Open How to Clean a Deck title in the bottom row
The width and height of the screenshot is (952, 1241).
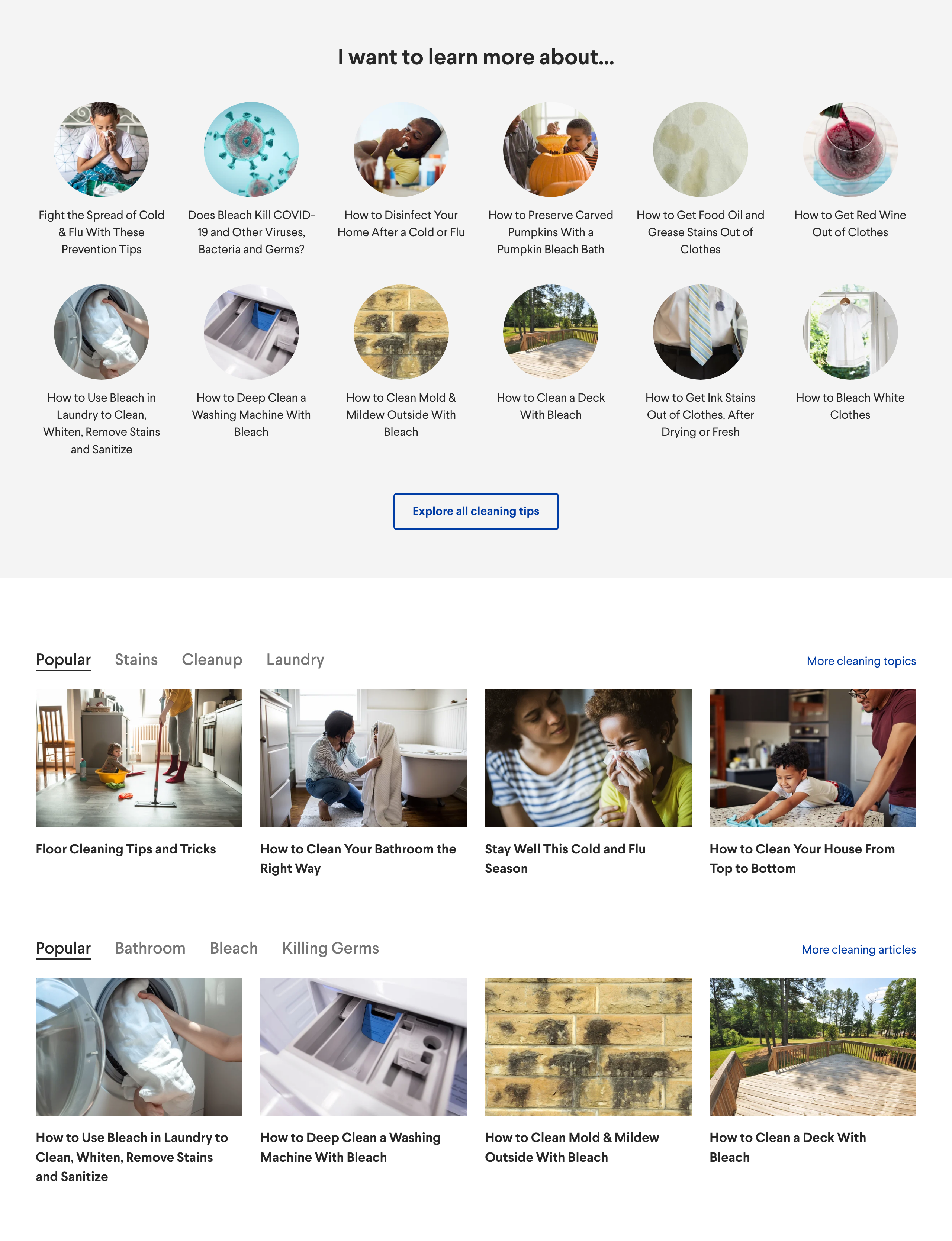pos(788,1147)
